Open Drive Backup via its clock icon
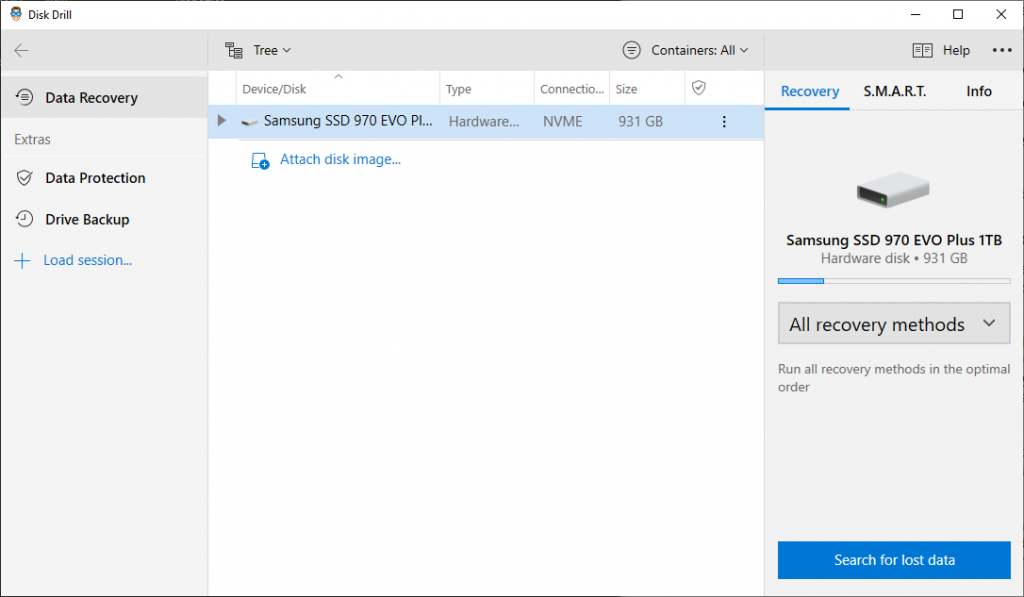Viewport: 1024px width, 597px height. pos(22,219)
